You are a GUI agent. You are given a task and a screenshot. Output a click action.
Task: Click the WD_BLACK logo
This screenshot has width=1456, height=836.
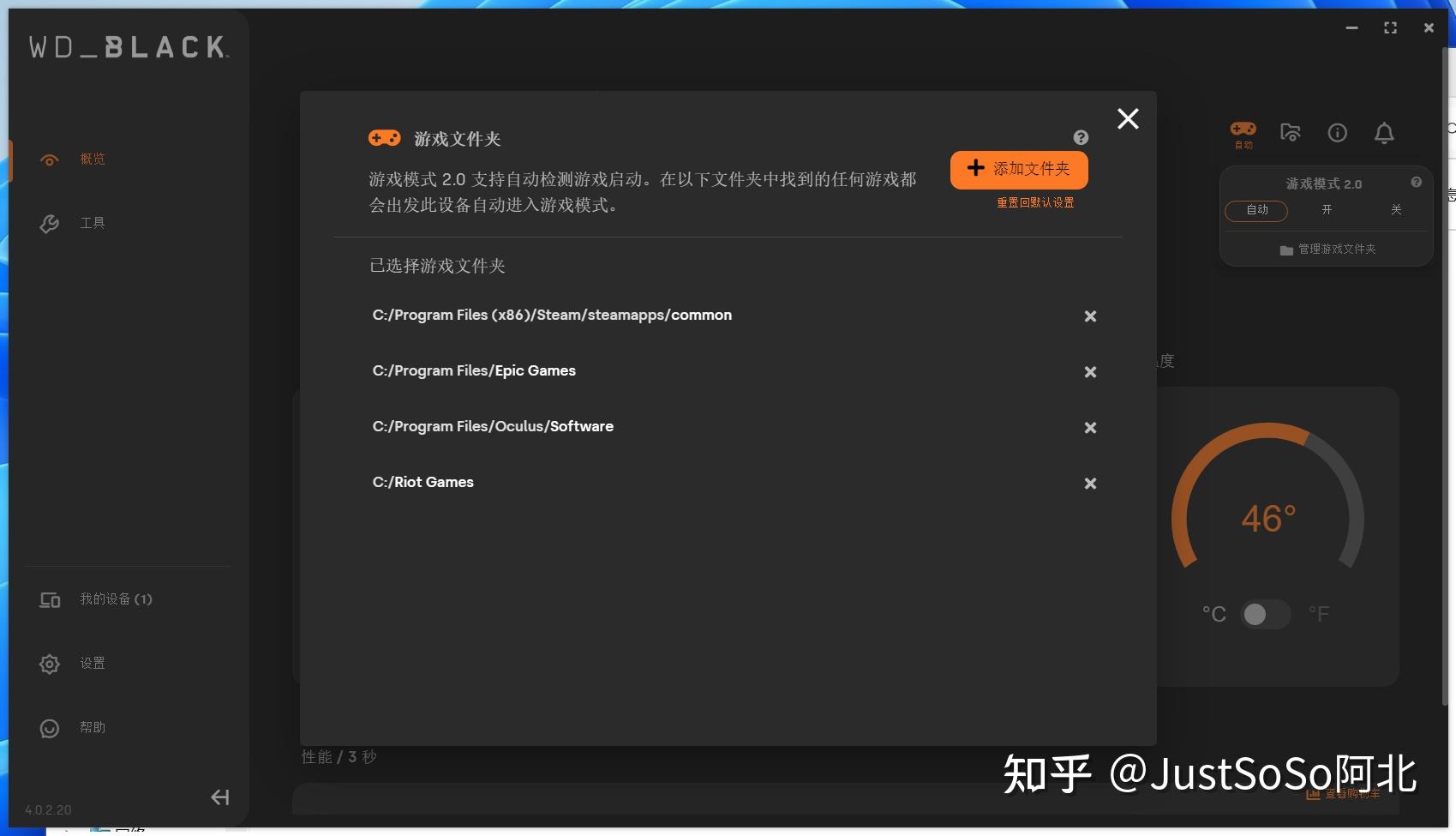129,47
